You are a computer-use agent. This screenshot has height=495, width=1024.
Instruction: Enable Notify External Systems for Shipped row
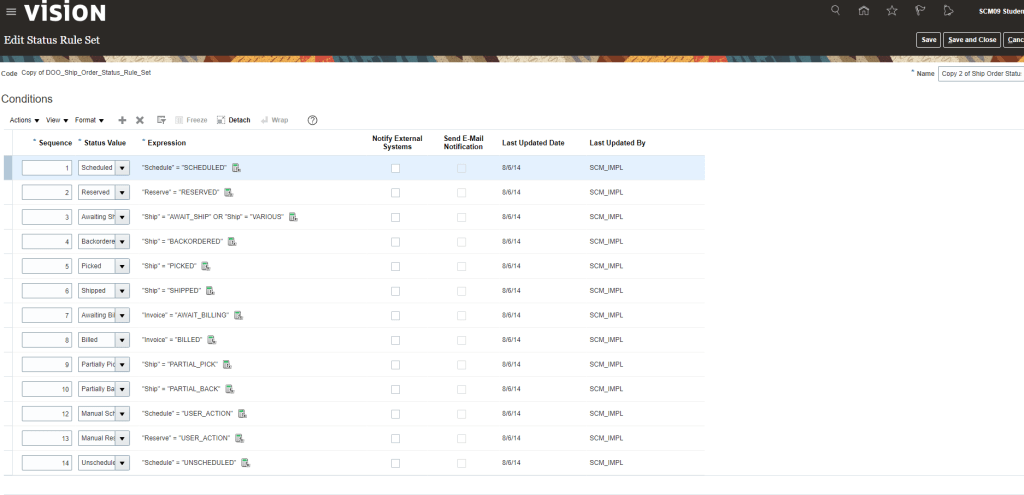point(395,291)
